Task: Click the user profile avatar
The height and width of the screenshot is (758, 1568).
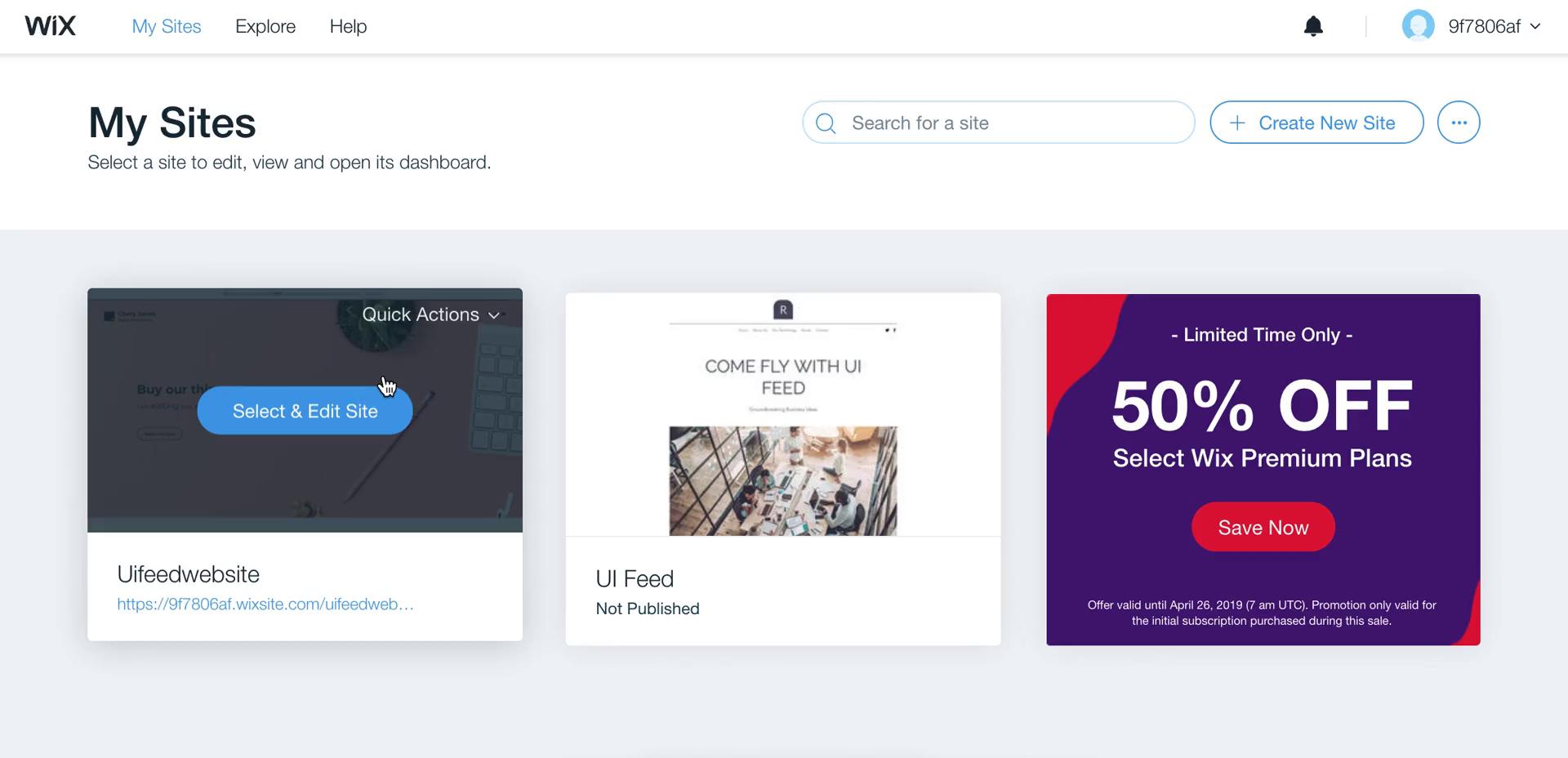Action: point(1419,26)
